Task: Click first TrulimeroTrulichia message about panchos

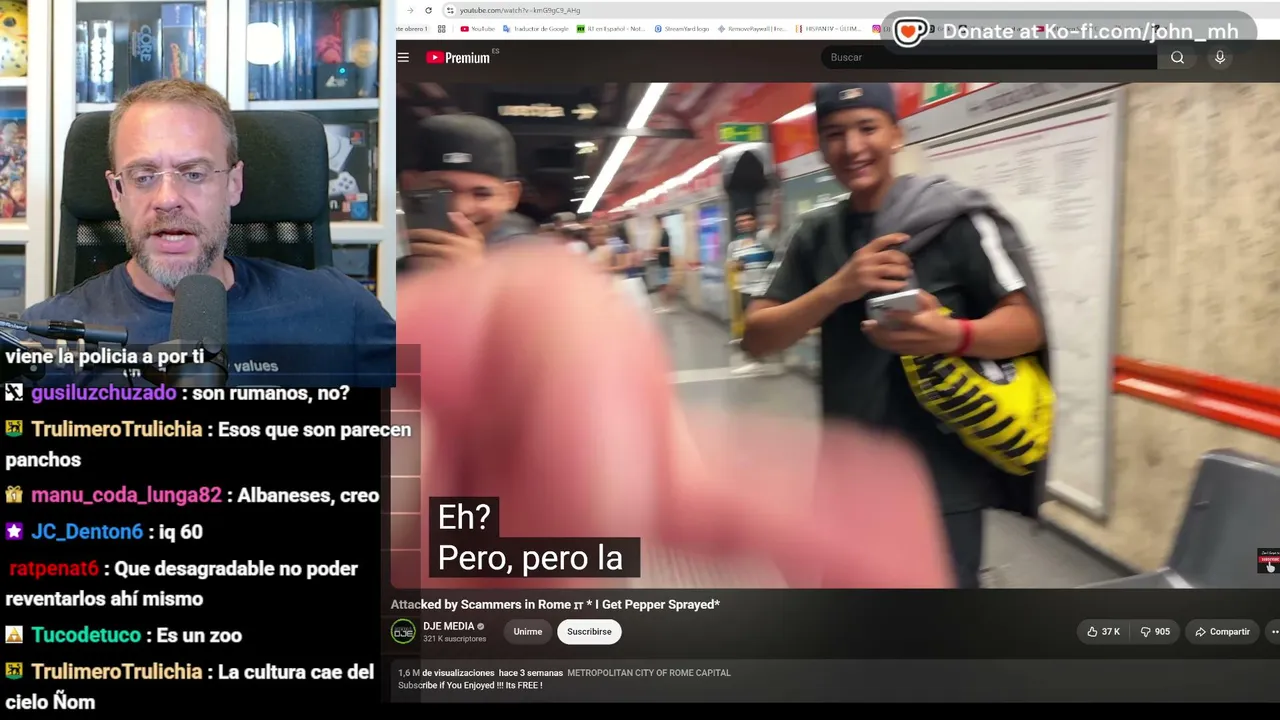Action: point(208,444)
